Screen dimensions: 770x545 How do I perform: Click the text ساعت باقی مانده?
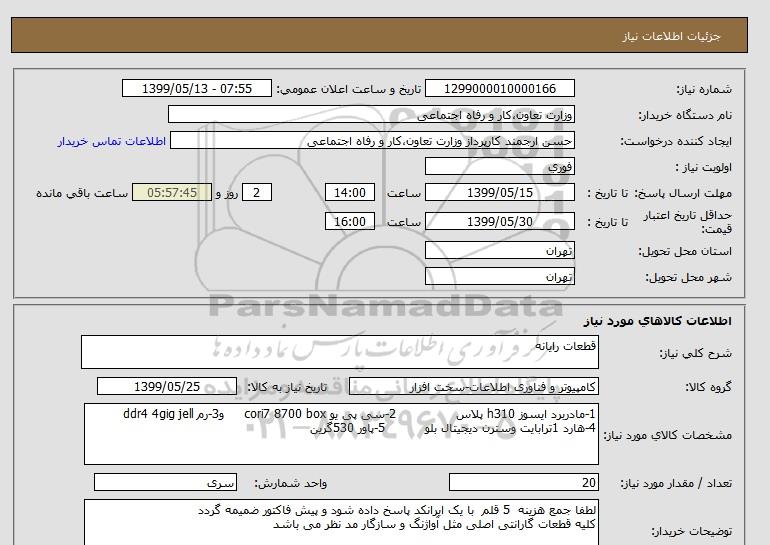[82, 193]
